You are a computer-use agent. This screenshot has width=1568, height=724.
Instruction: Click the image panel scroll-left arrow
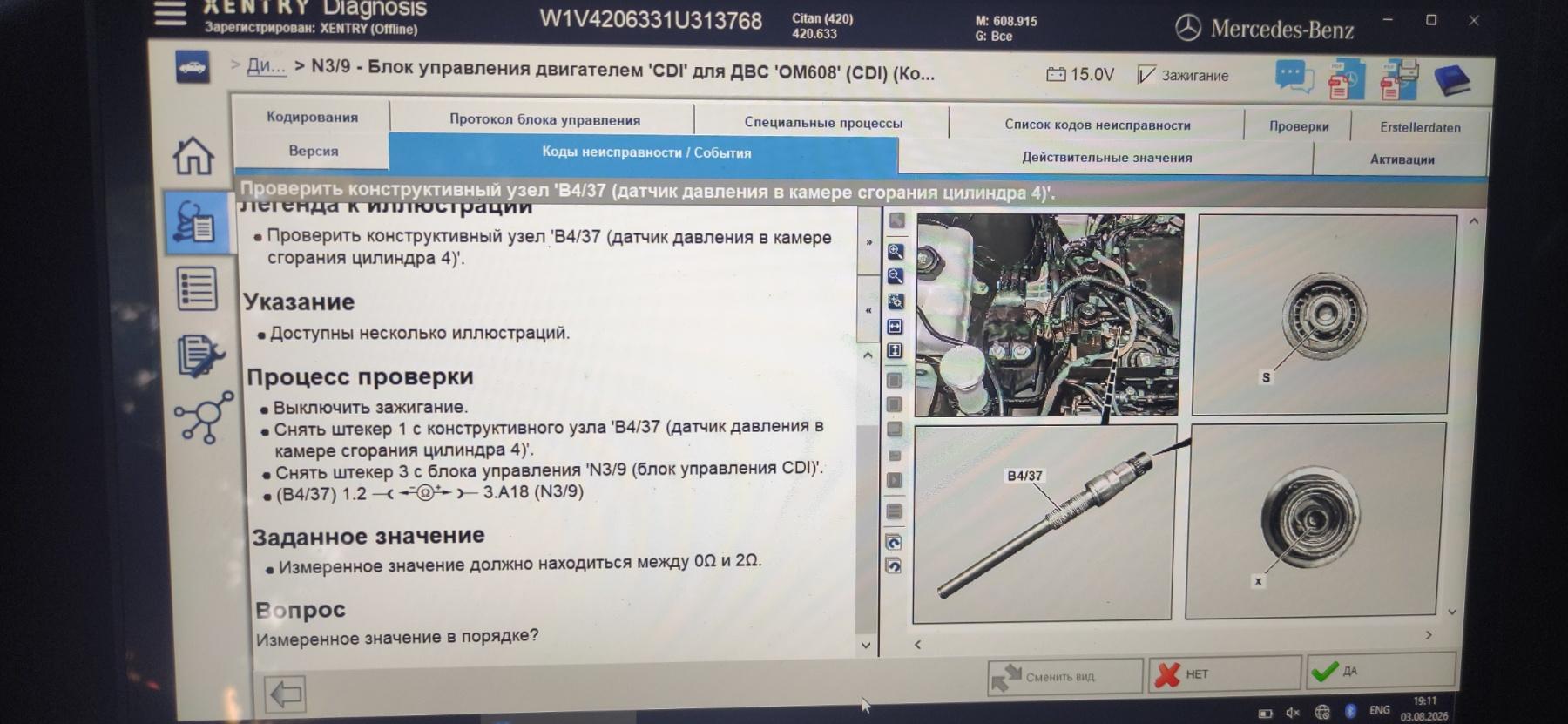[917, 645]
